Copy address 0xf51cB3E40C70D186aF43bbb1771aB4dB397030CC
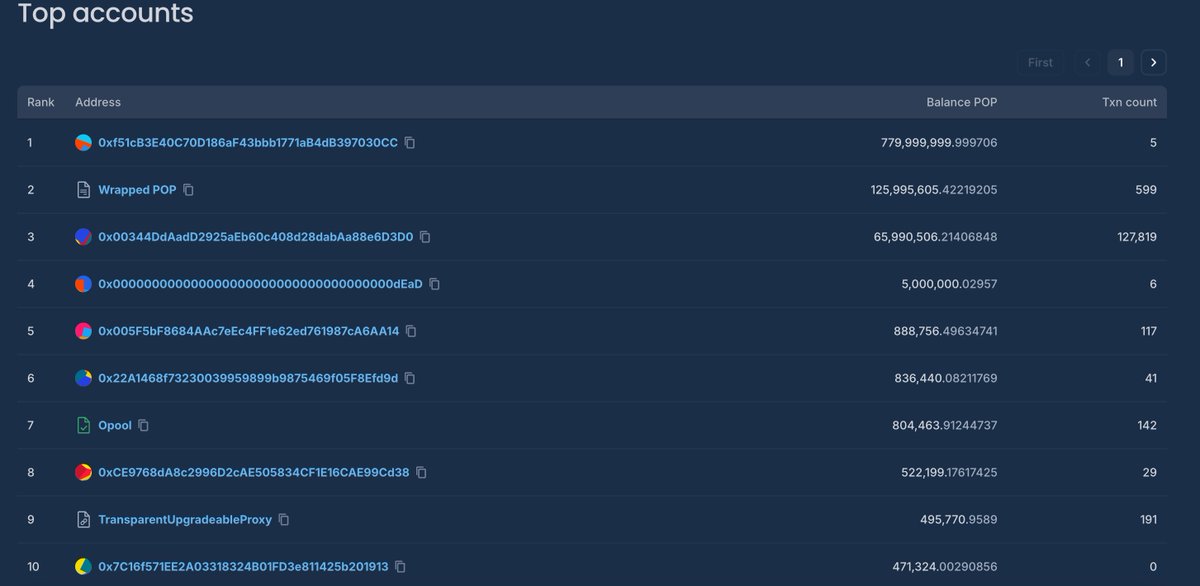 pyautogui.click(x=410, y=143)
